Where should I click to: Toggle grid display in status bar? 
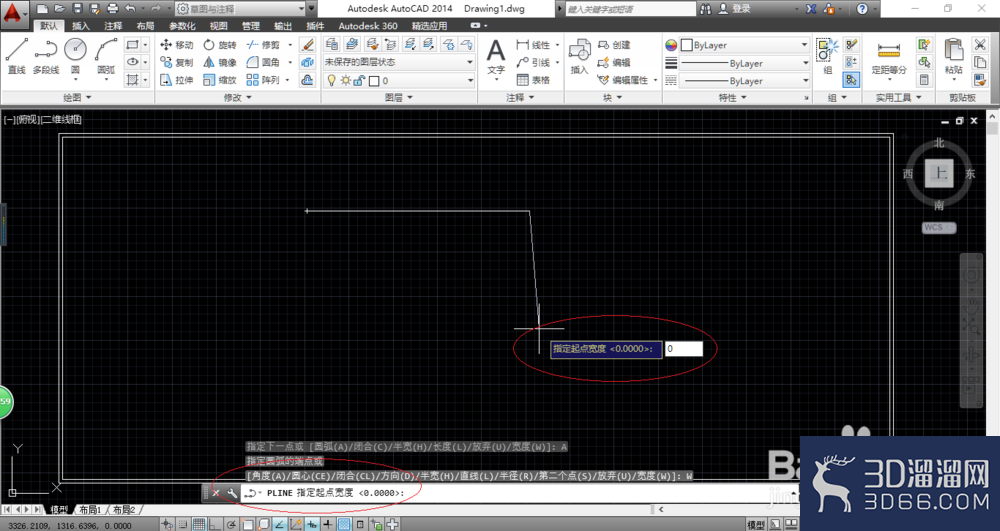tap(199, 525)
